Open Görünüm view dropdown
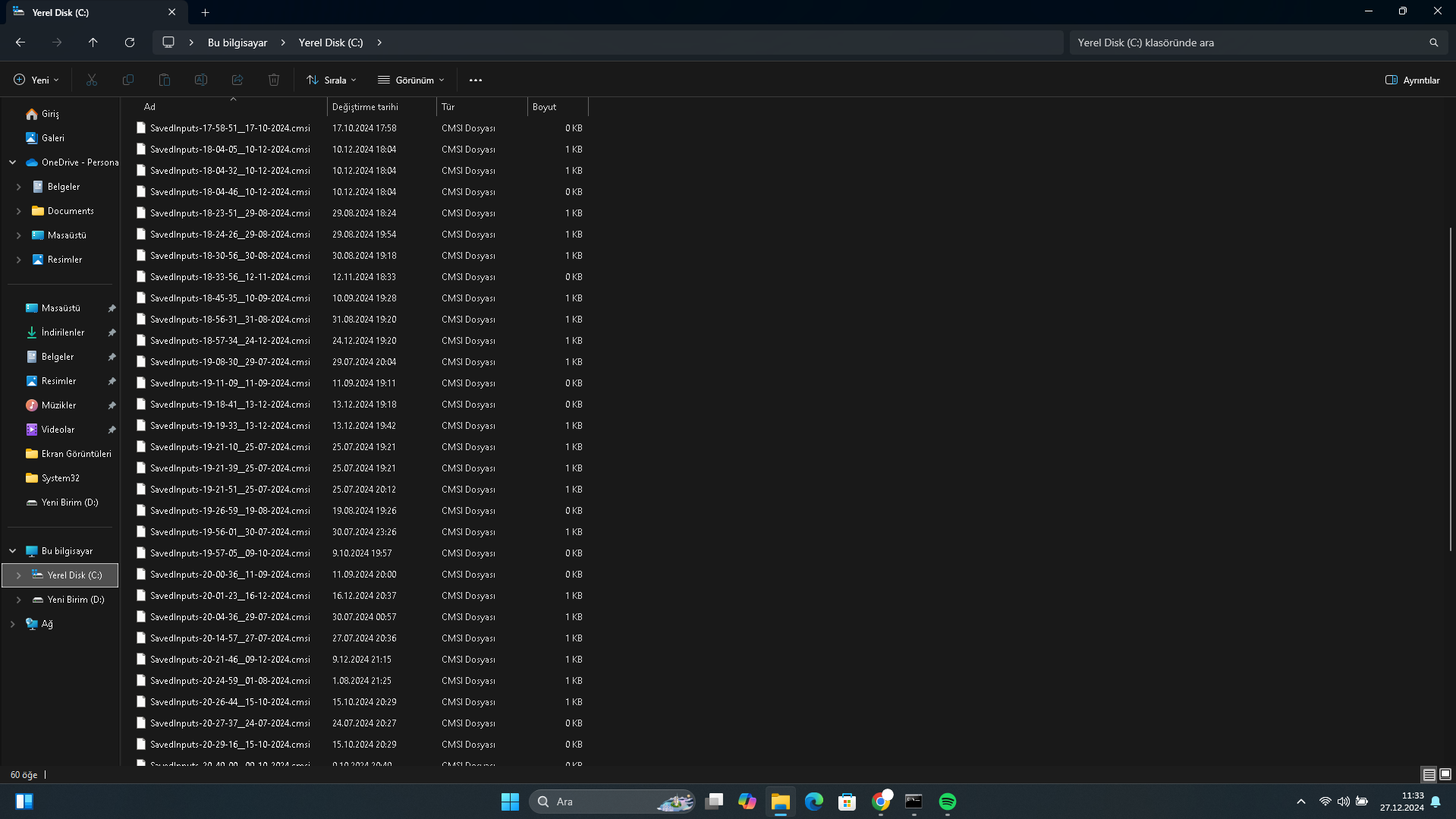This screenshot has width=1456, height=819. pos(411,80)
